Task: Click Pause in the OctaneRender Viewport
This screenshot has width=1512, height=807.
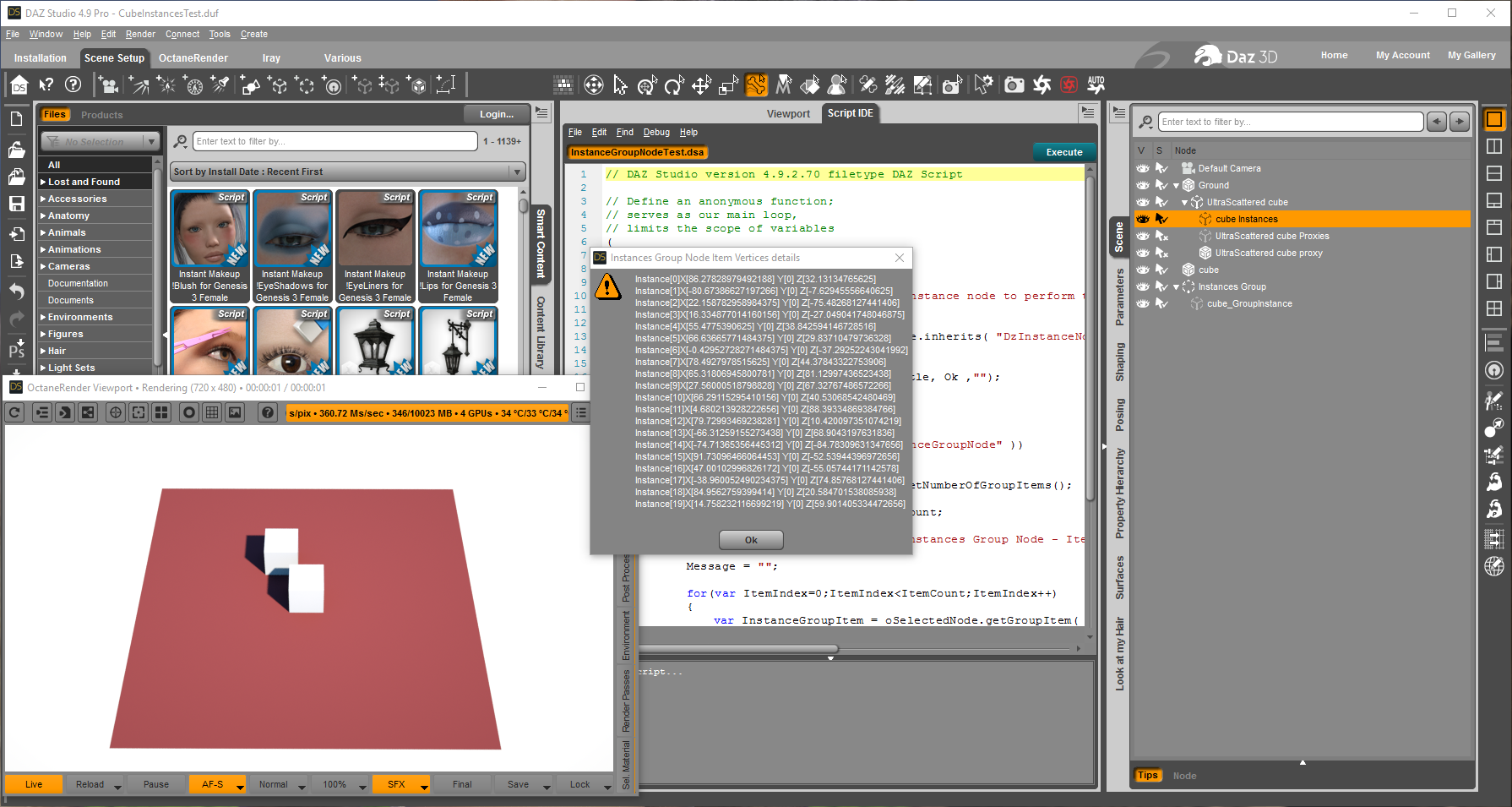Action: [156, 784]
